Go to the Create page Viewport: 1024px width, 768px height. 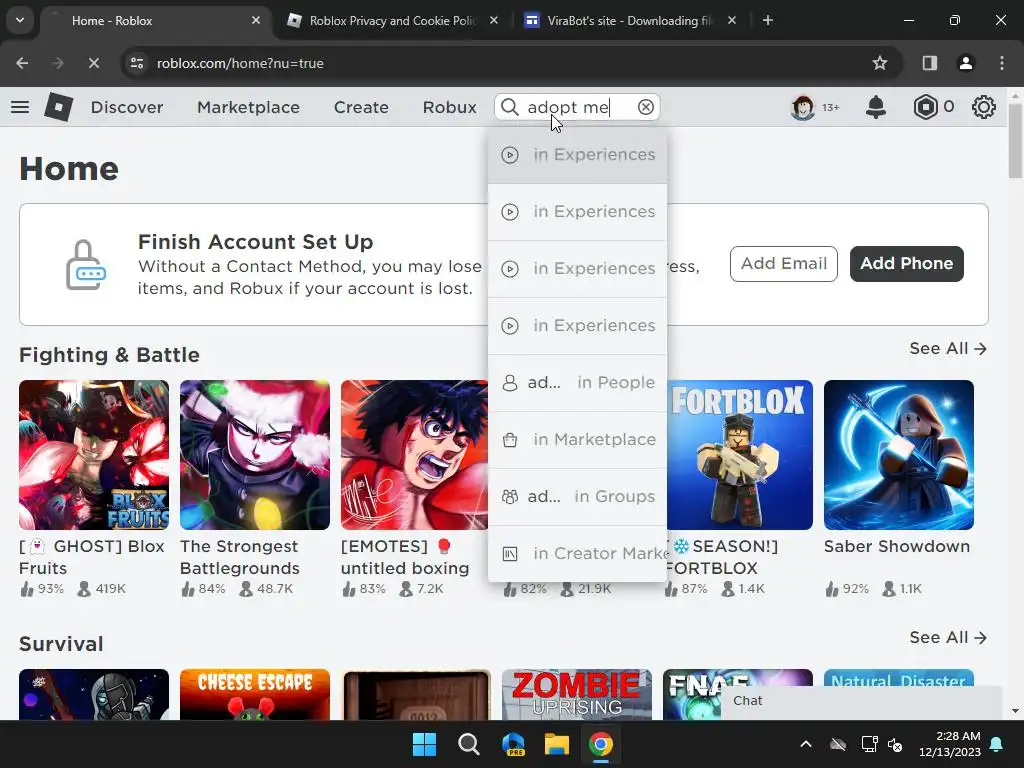click(x=361, y=107)
